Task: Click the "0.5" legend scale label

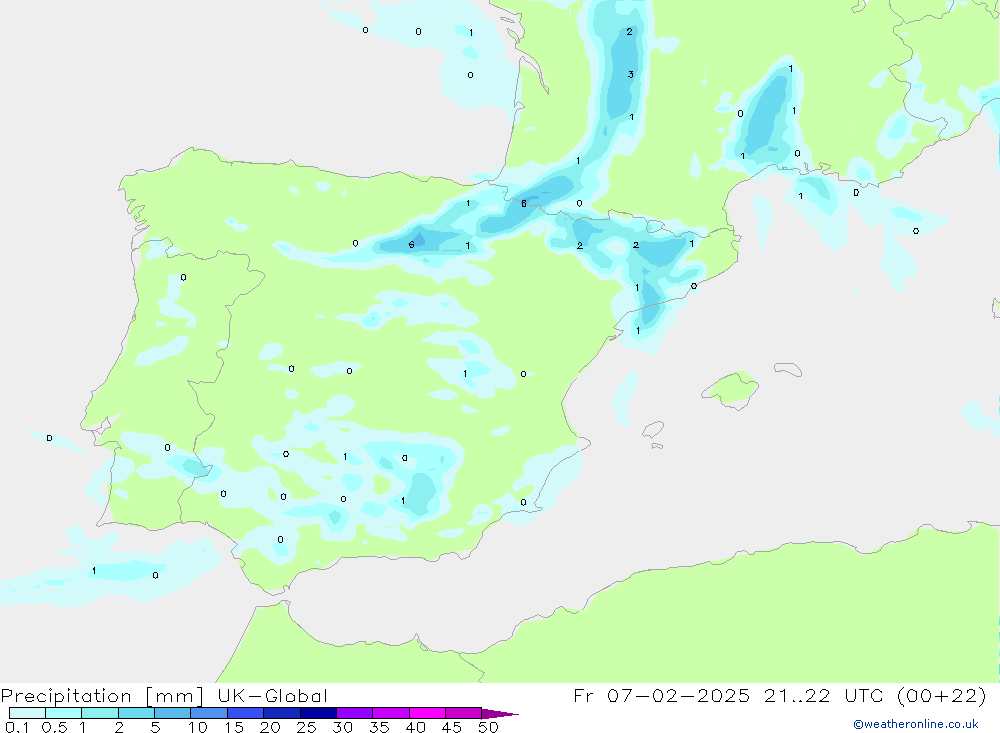Action: (54, 727)
